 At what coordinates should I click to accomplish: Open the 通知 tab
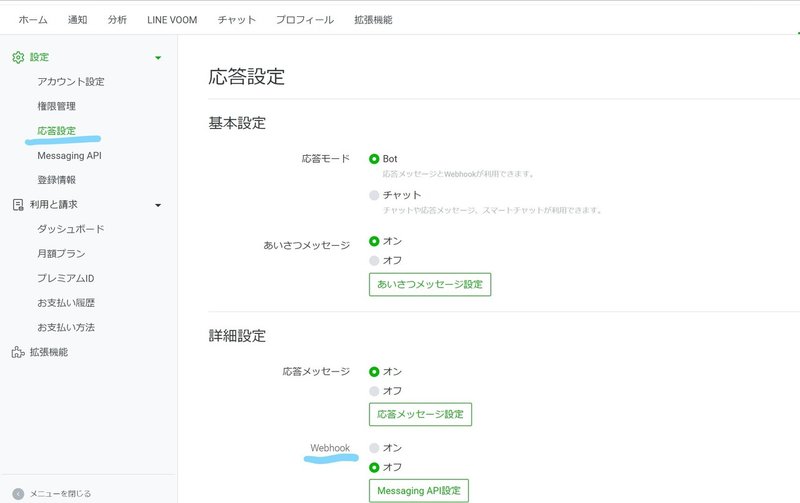78,20
